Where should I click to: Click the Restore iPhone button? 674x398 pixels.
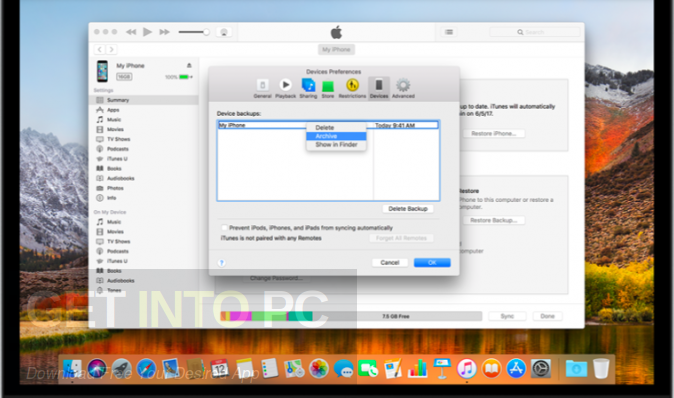point(494,134)
